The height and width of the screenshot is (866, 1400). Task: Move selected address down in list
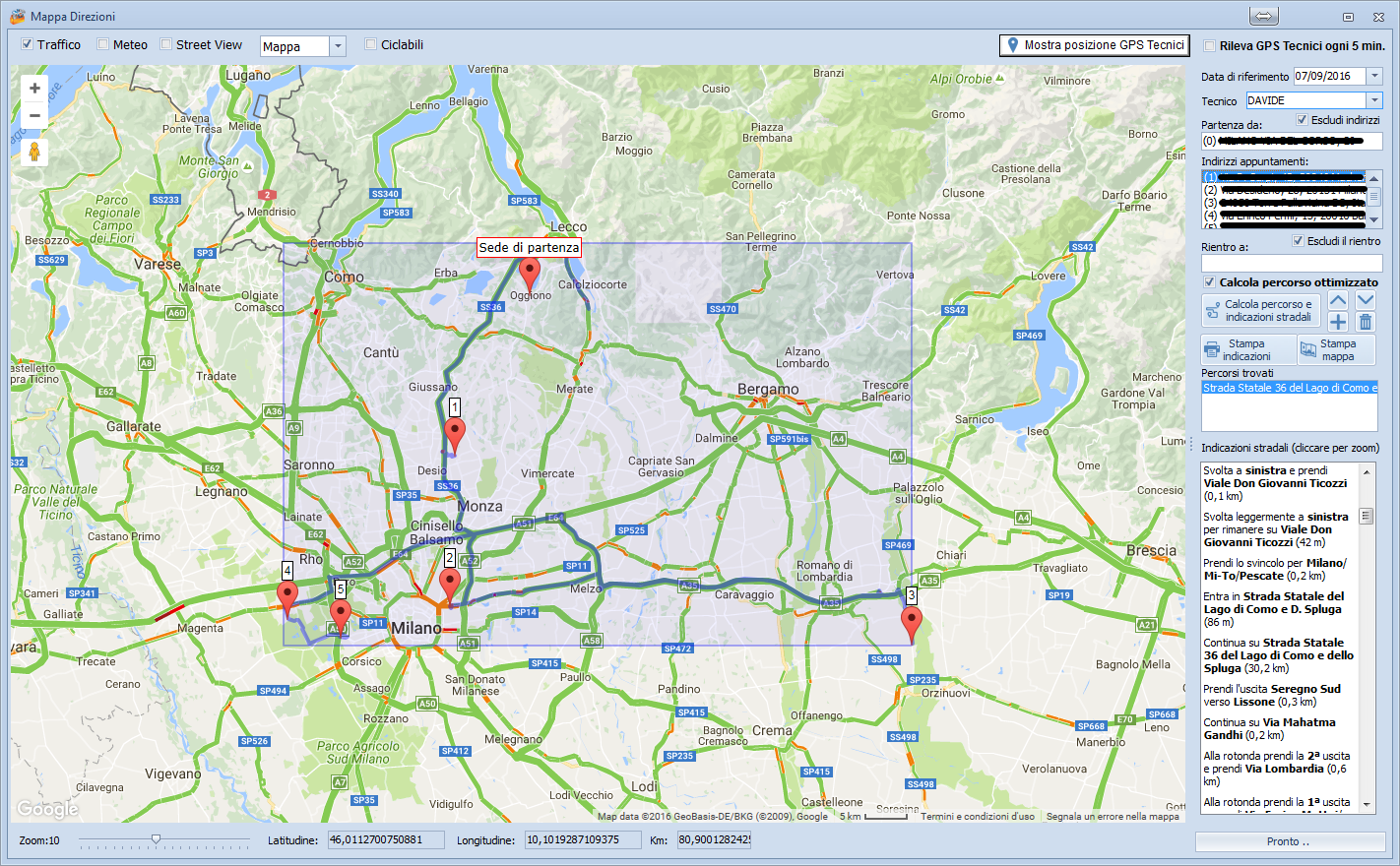point(1366,301)
